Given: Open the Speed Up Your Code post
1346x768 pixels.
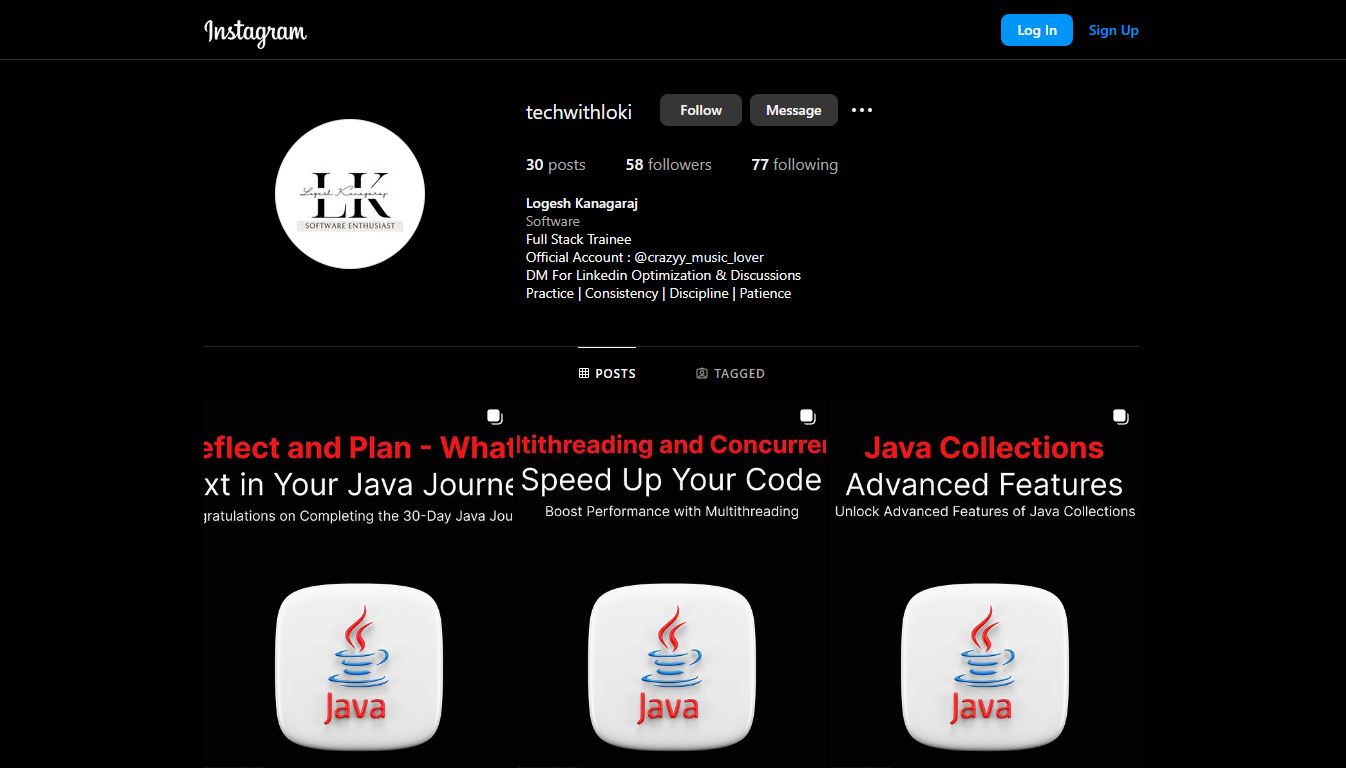Looking at the screenshot, I should pyautogui.click(x=672, y=585).
